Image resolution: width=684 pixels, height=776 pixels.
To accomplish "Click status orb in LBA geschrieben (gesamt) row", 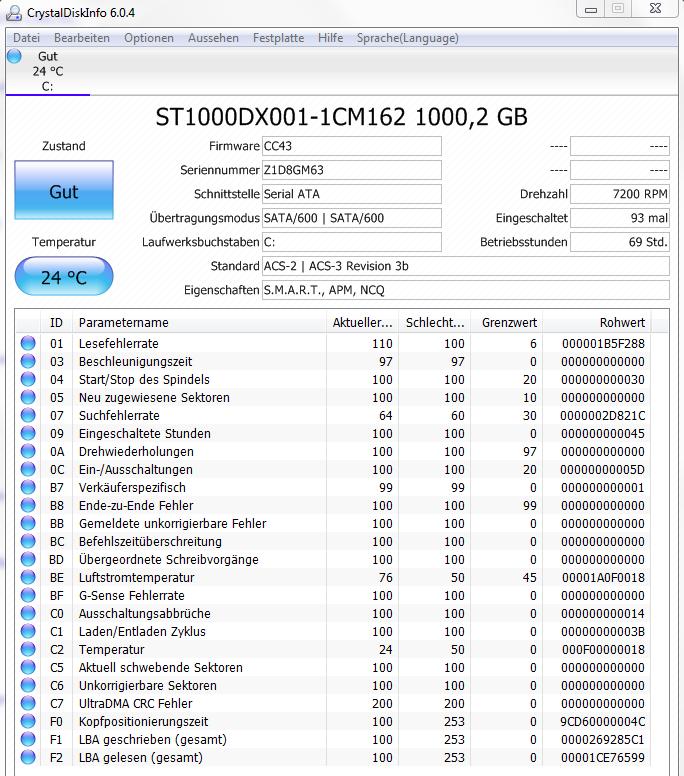I will (x=28, y=739).
